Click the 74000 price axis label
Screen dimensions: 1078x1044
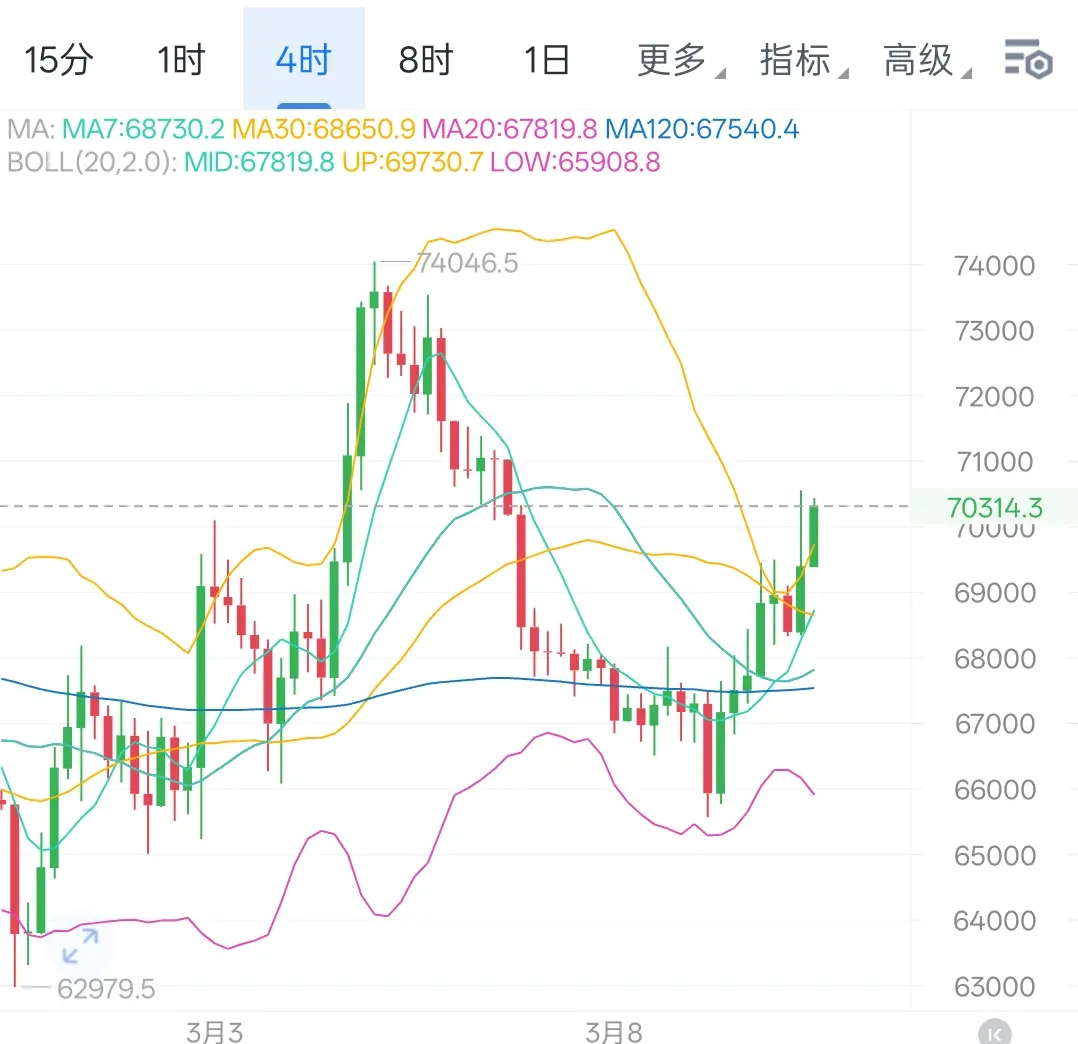pos(994,266)
